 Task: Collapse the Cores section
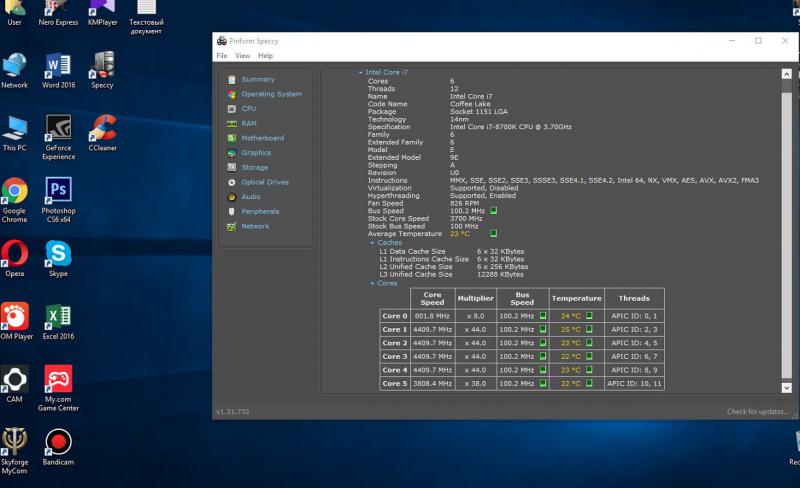click(x=372, y=283)
